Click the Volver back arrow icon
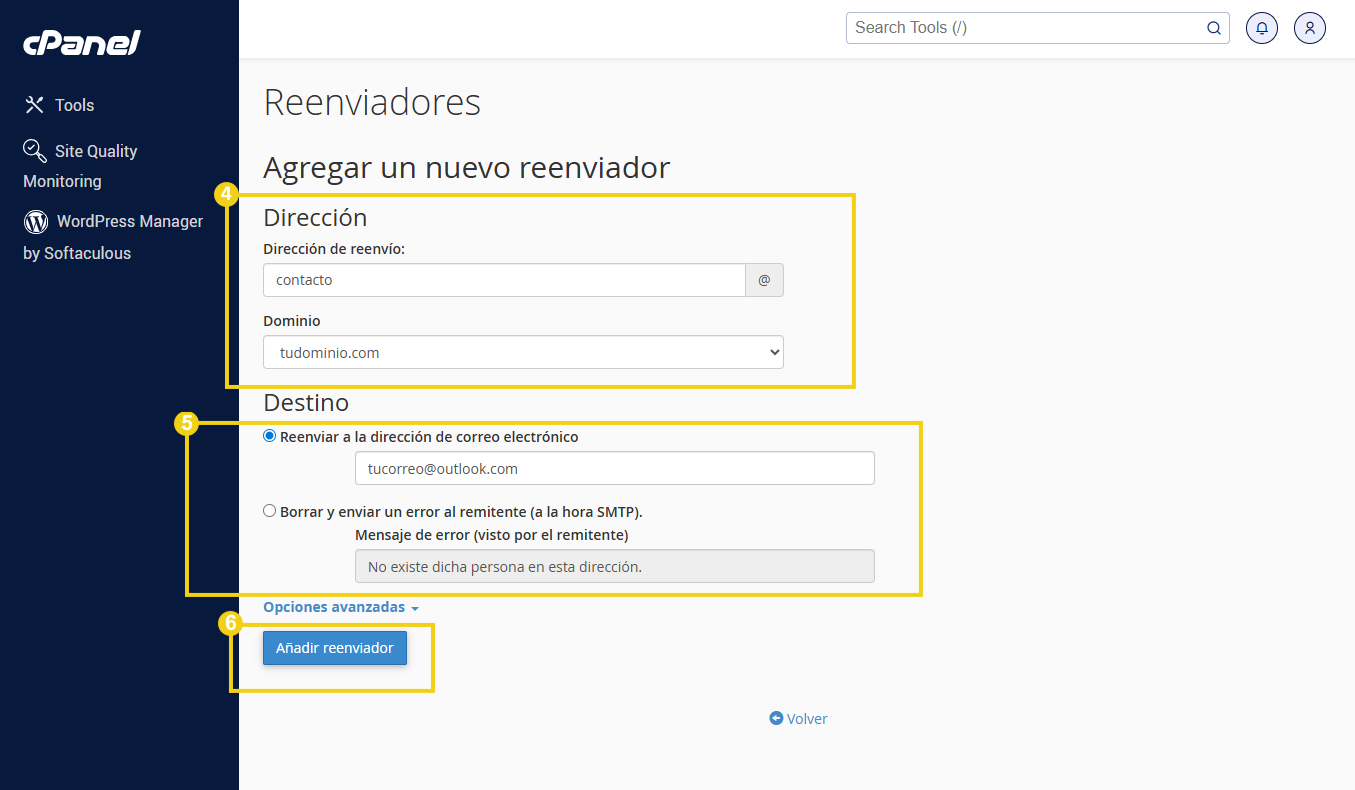The height and width of the screenshot is (790, 1355). pyautogui.click(x=776, y=718)
